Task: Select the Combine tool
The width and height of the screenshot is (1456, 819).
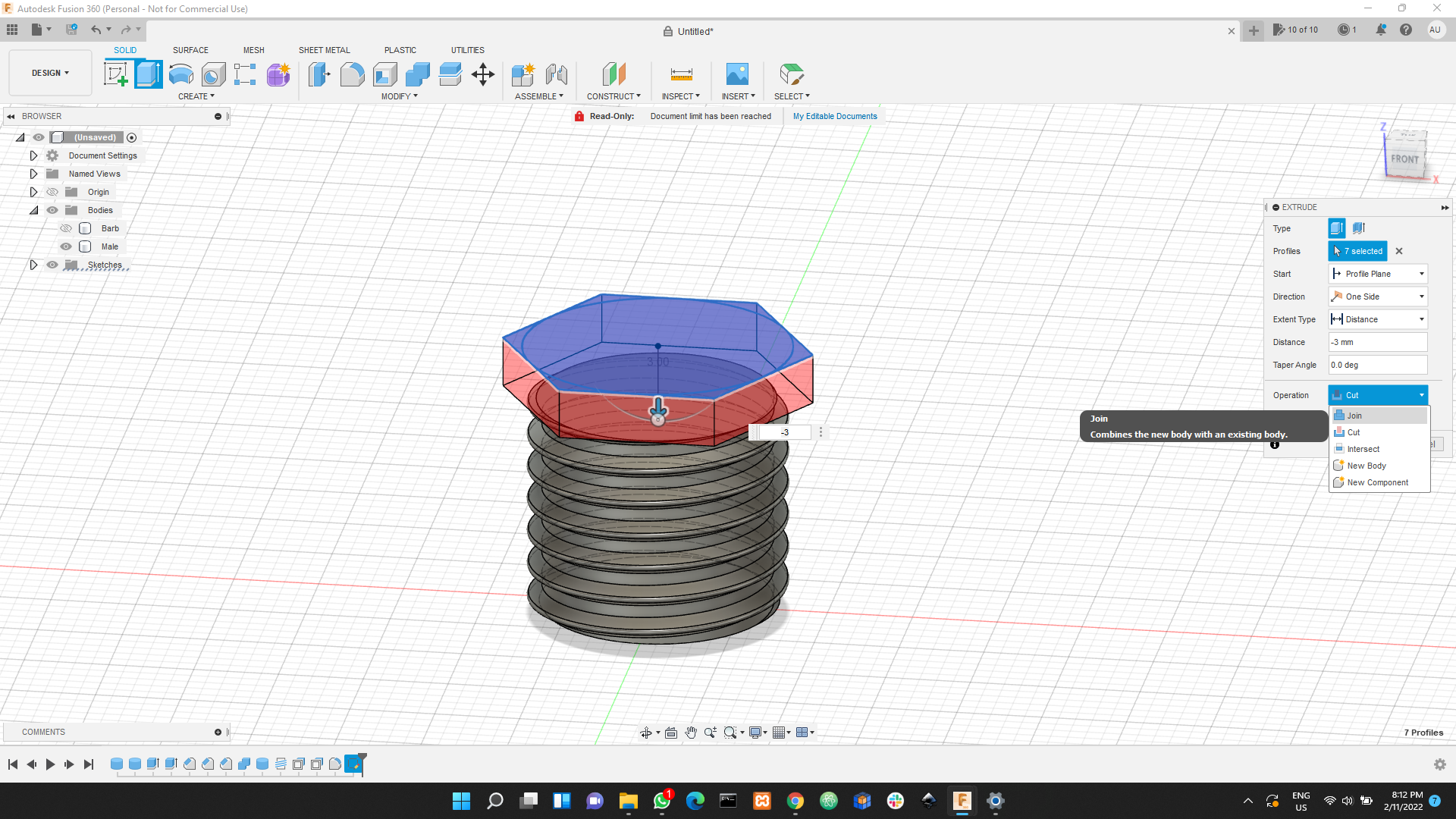Action: pyautogui.click(x=418, y=74)
